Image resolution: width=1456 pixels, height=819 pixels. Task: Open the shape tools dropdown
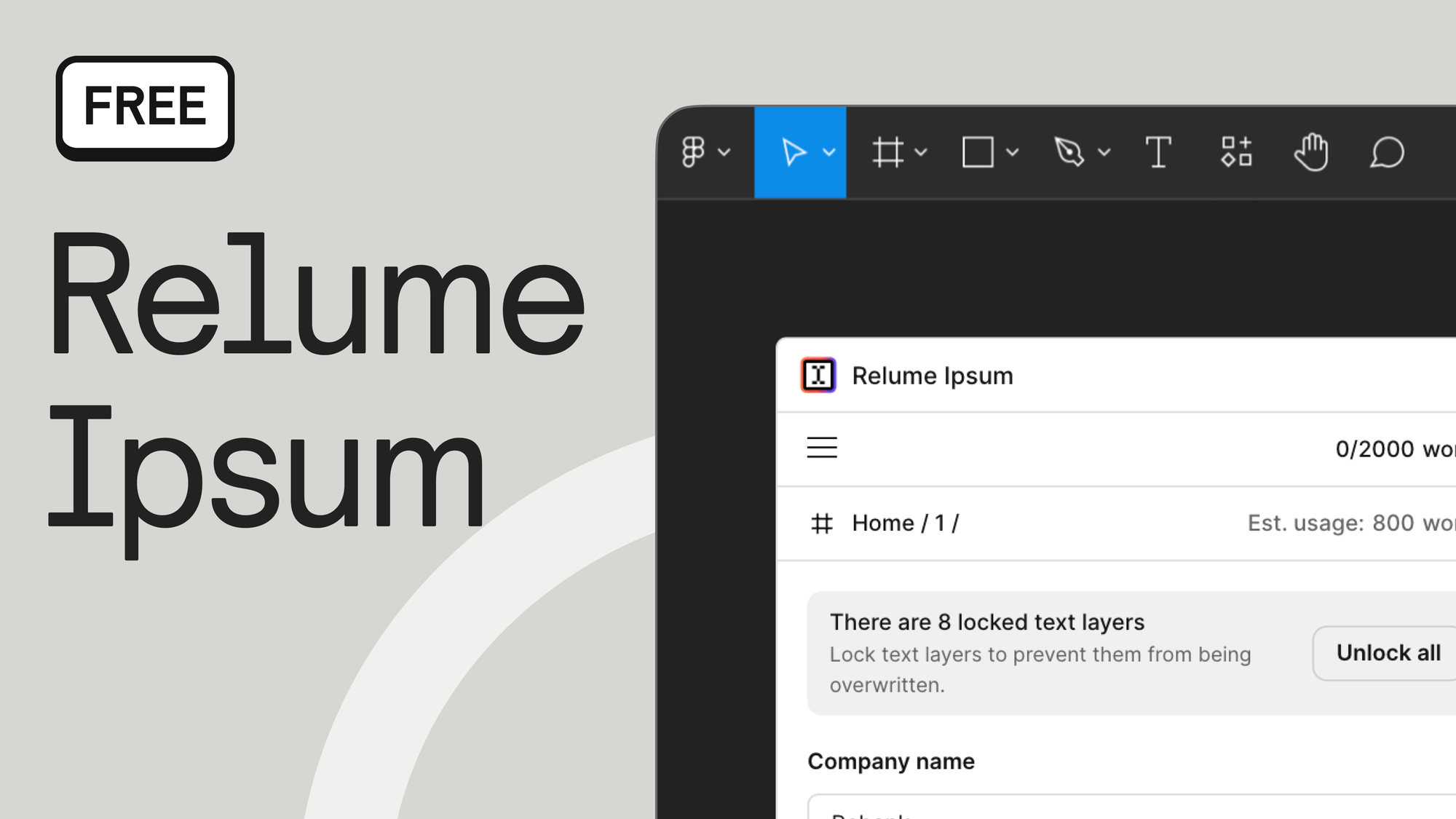point(1012,152)
